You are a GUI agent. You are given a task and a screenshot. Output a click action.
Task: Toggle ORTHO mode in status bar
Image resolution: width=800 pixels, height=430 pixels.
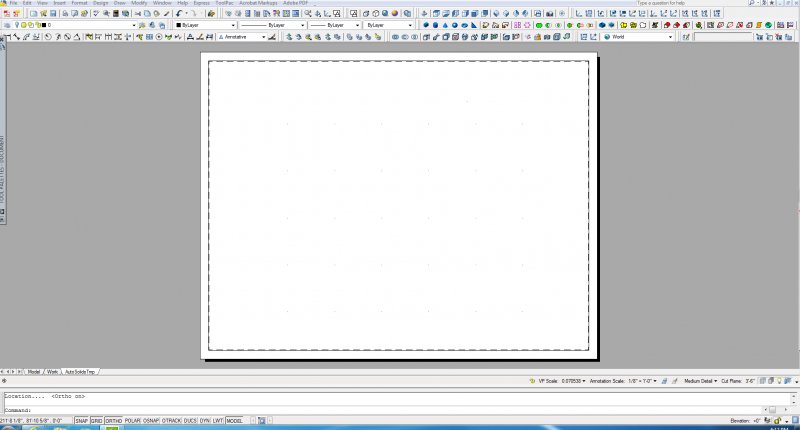pos(113,421)
